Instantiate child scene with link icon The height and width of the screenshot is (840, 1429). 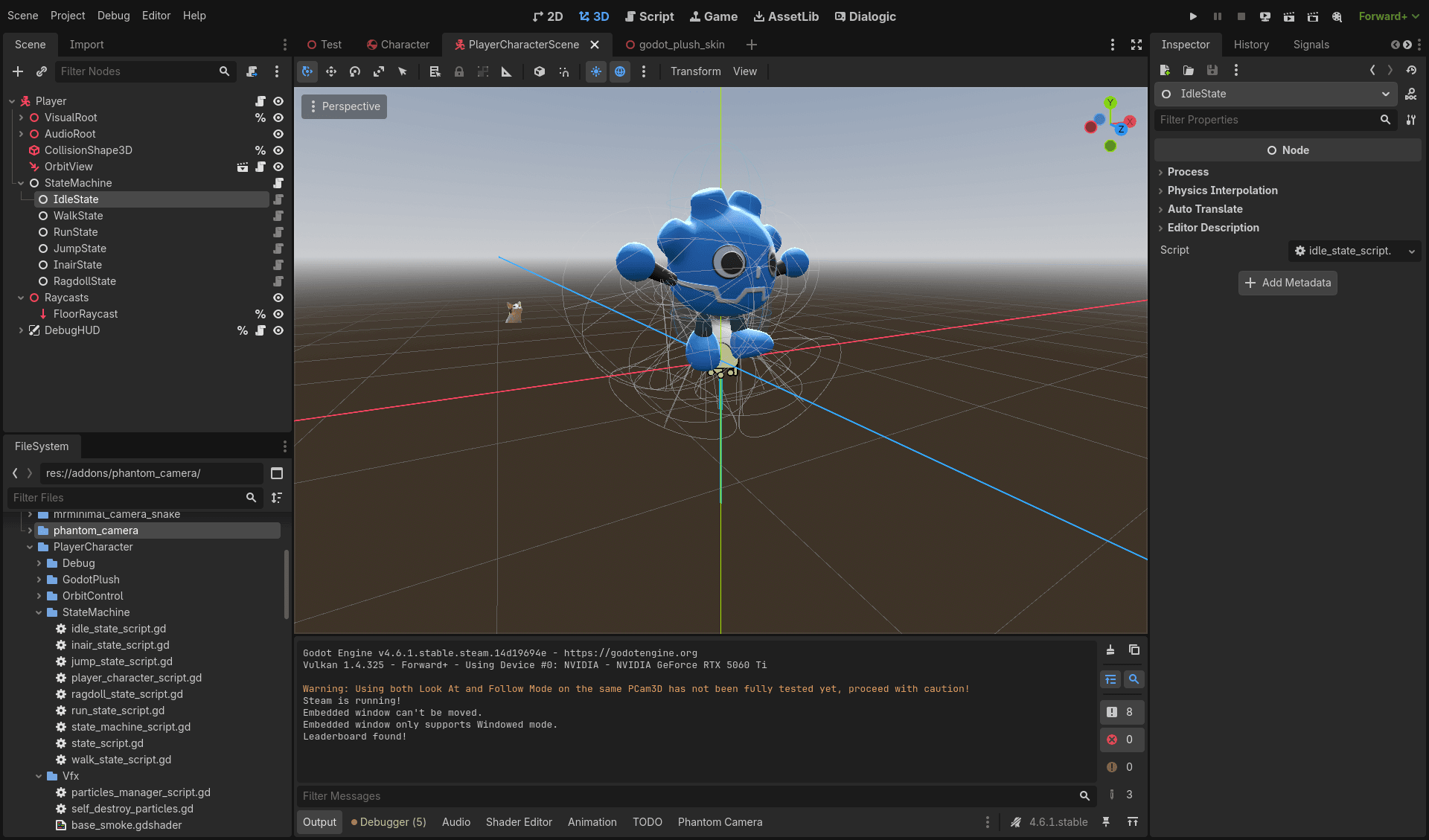point(42,71)
